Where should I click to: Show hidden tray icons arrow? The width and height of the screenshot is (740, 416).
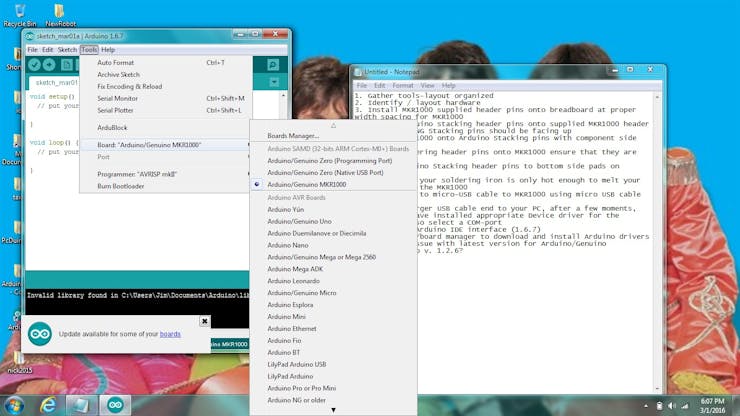(x=646, y=406)
